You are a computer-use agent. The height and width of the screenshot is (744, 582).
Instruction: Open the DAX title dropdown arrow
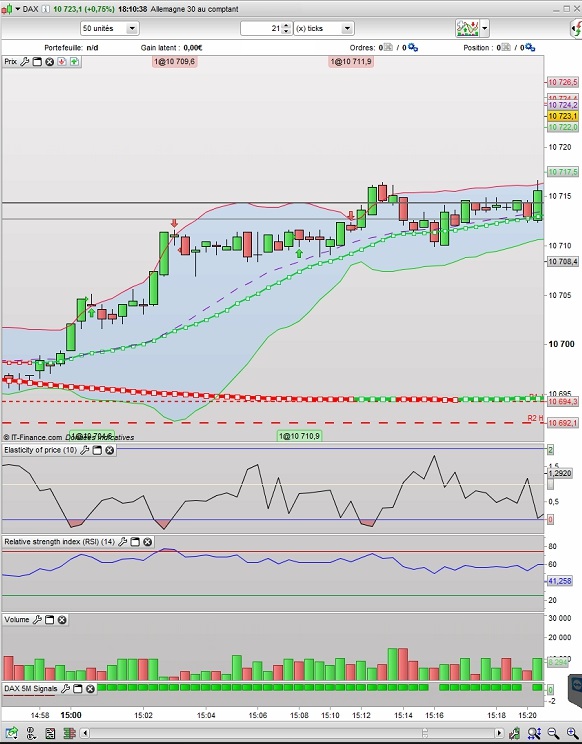click(x=18, y=9)
